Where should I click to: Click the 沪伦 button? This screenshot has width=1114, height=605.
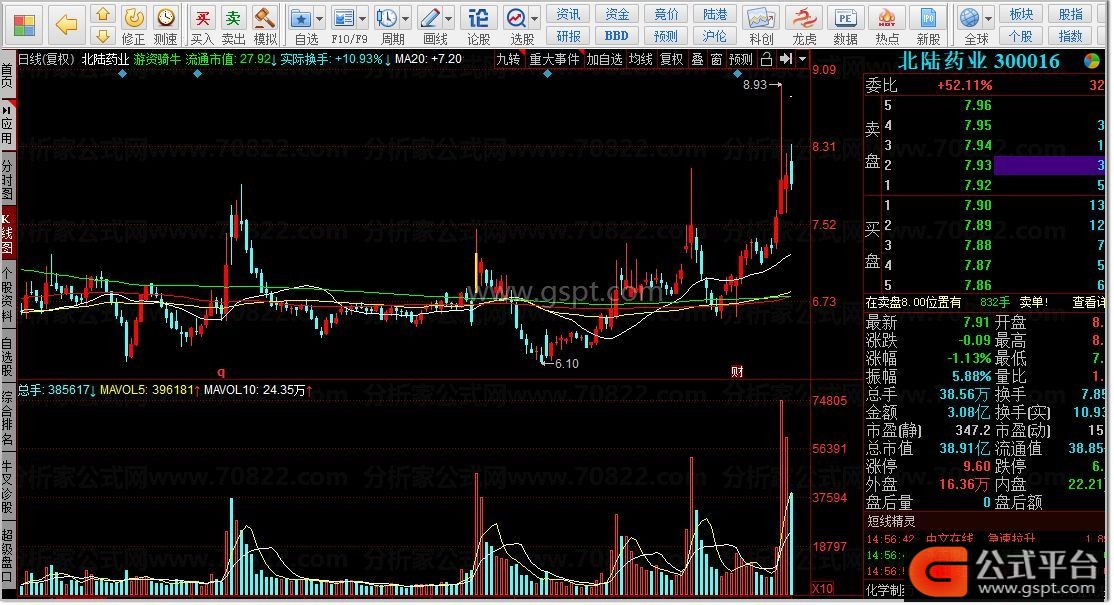(715, 36)
